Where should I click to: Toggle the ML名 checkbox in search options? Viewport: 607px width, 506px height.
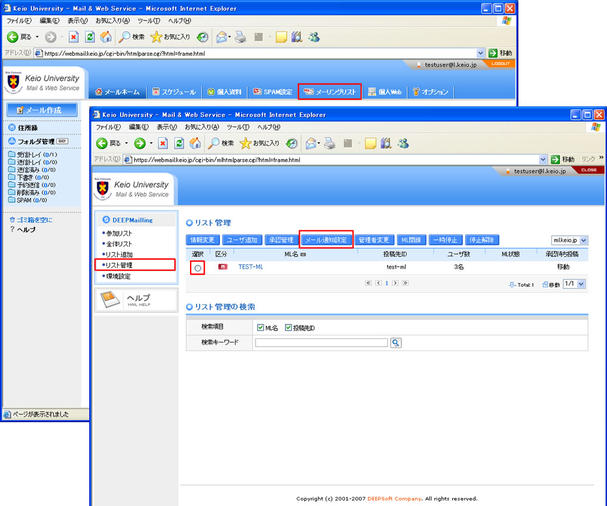(x=261, y=327)
